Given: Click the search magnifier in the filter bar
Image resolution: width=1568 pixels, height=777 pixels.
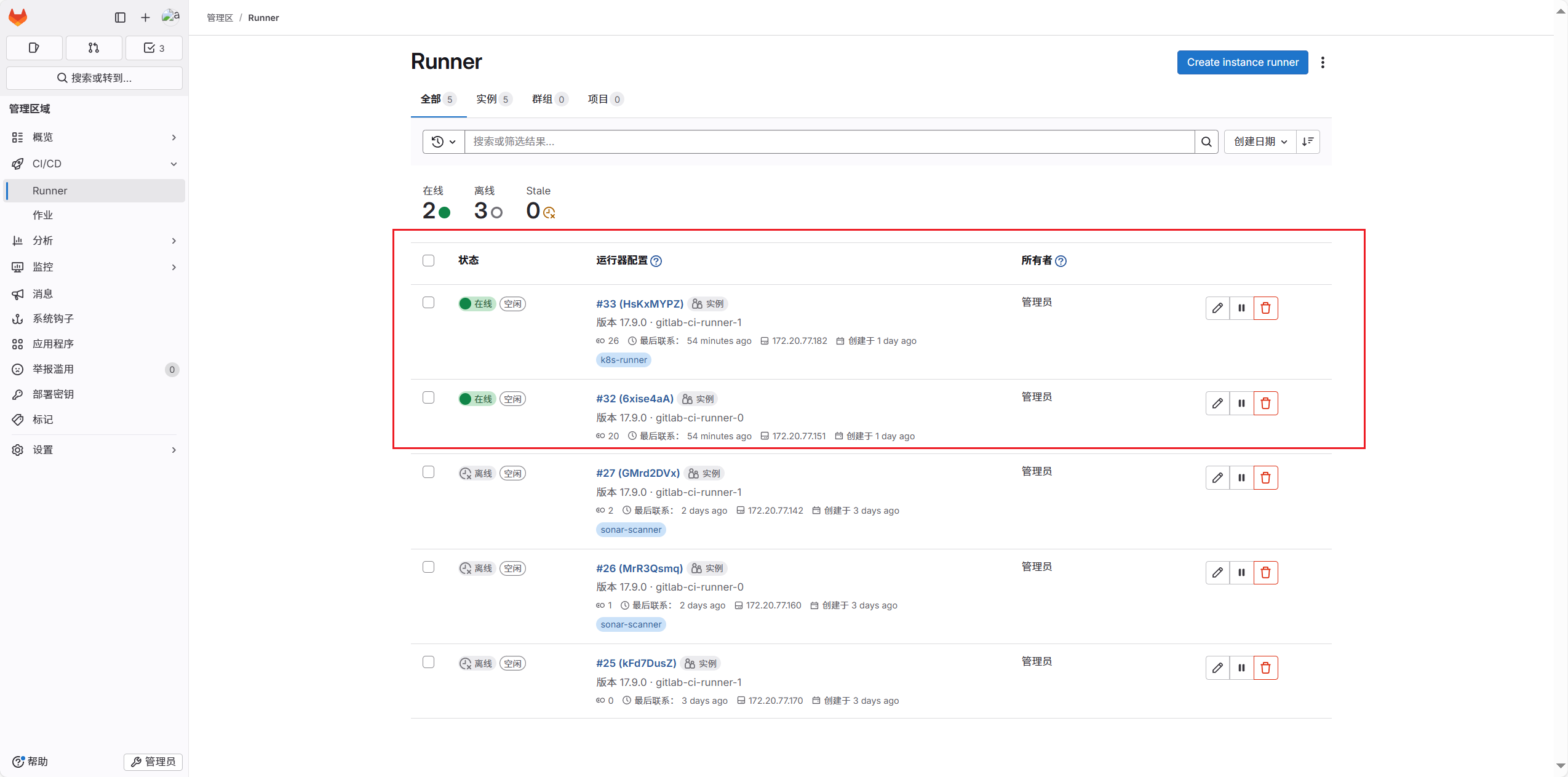Looking at the screenshot, I should [x=1206, y=141].
